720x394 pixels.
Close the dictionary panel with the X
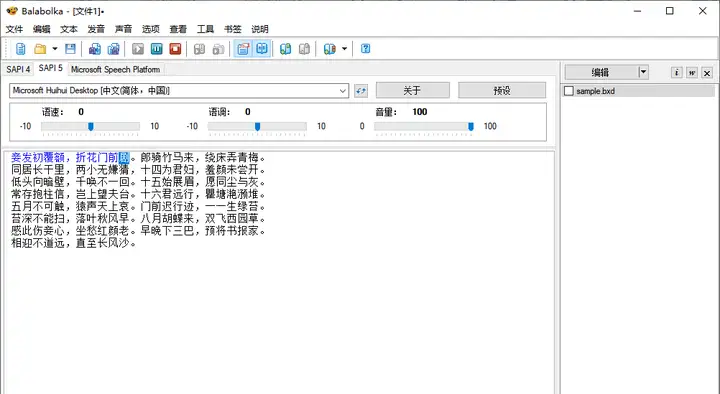tap(707, 73)
